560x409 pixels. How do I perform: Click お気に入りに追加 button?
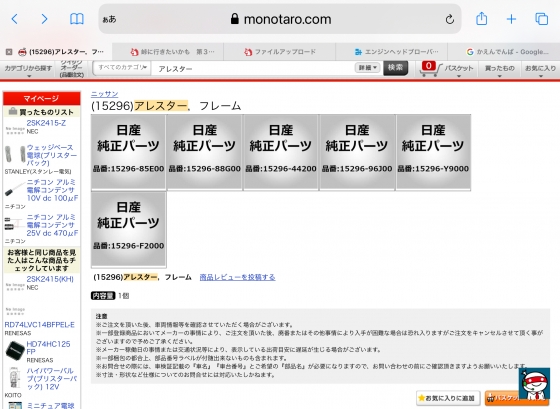point(447,398)
